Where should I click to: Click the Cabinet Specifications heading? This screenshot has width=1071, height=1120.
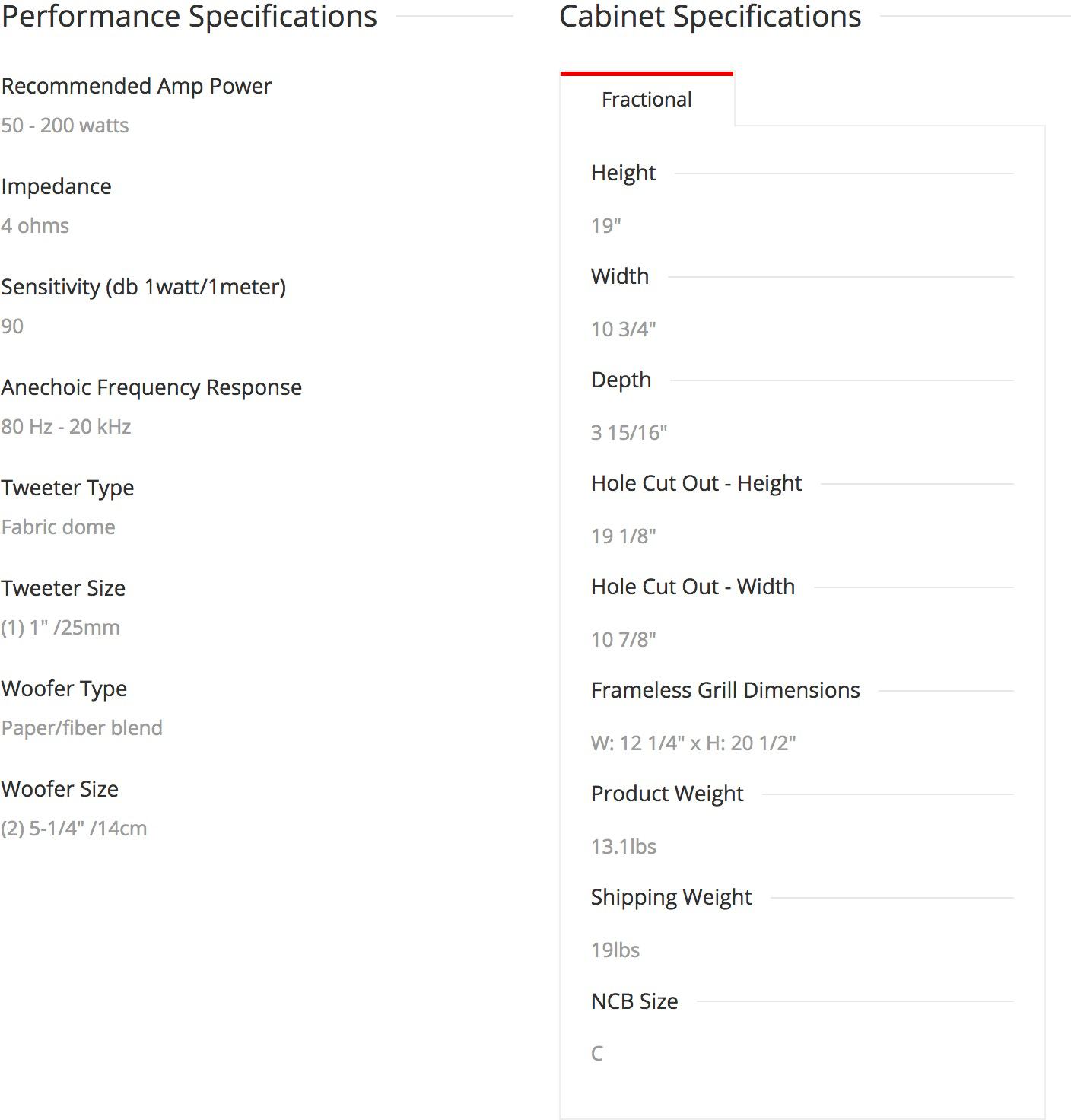pyautogui.click(x=710, y=17)
